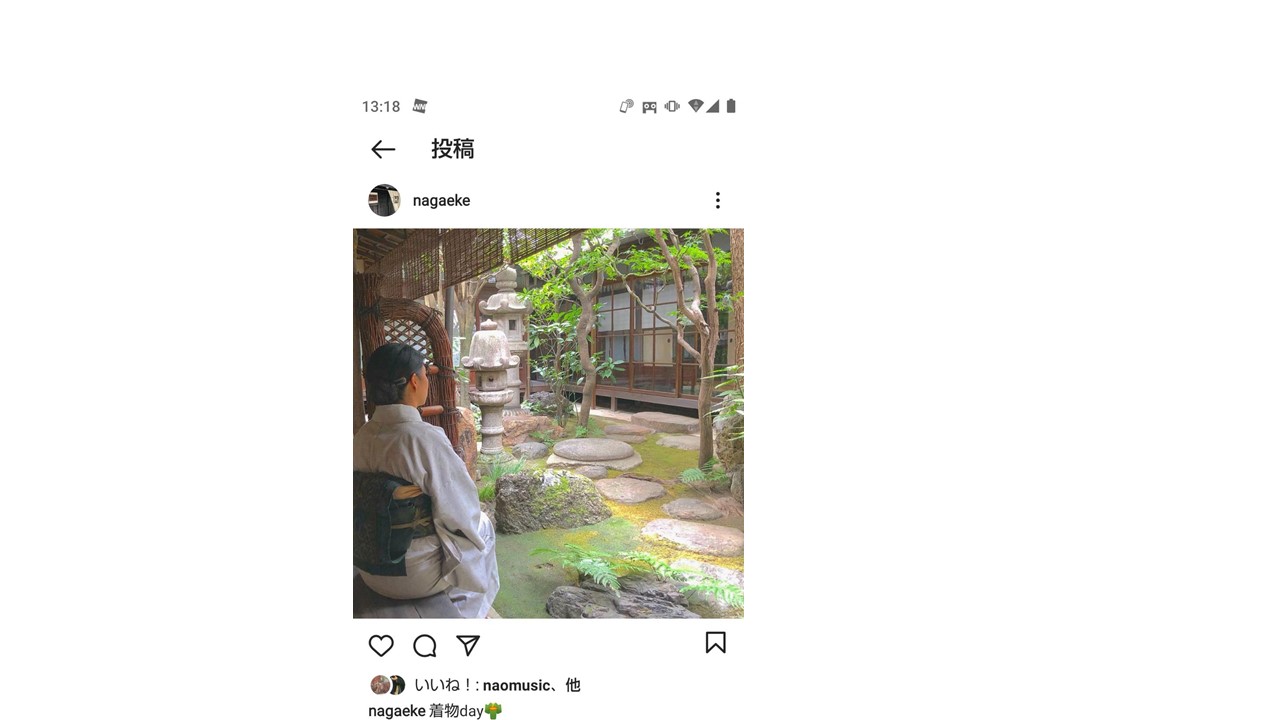Go back using the arrow icon
Screen dimensions: 1280x720
tap(383, 150)
